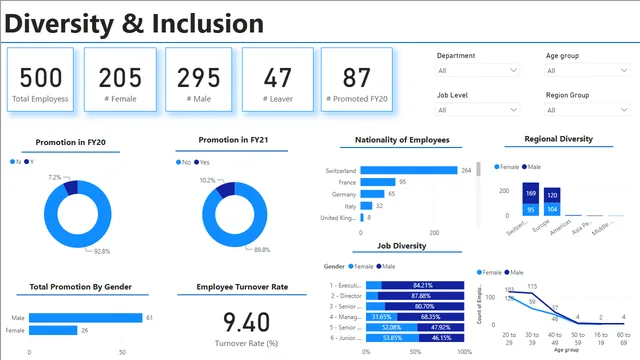Click the 9.40 Turnover Rate value

tap(247, 322)
